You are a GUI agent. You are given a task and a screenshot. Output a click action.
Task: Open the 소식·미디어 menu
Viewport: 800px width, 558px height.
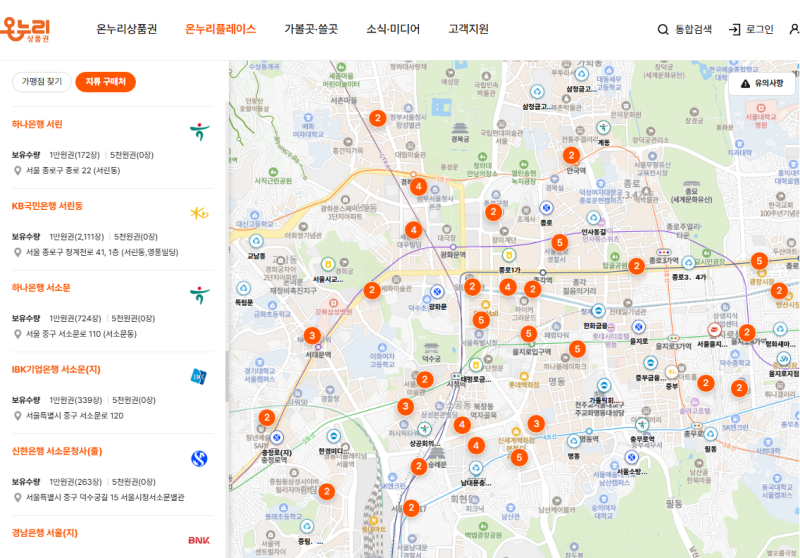tap(393, 29)
